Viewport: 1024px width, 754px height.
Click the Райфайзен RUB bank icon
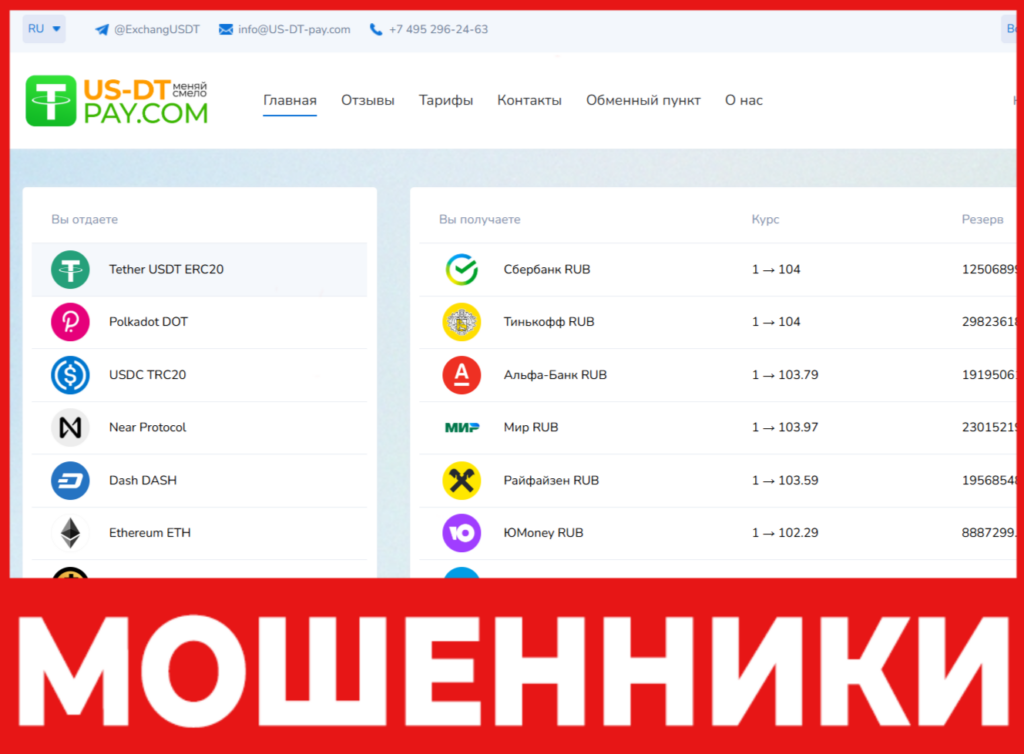tap(462, 480)
